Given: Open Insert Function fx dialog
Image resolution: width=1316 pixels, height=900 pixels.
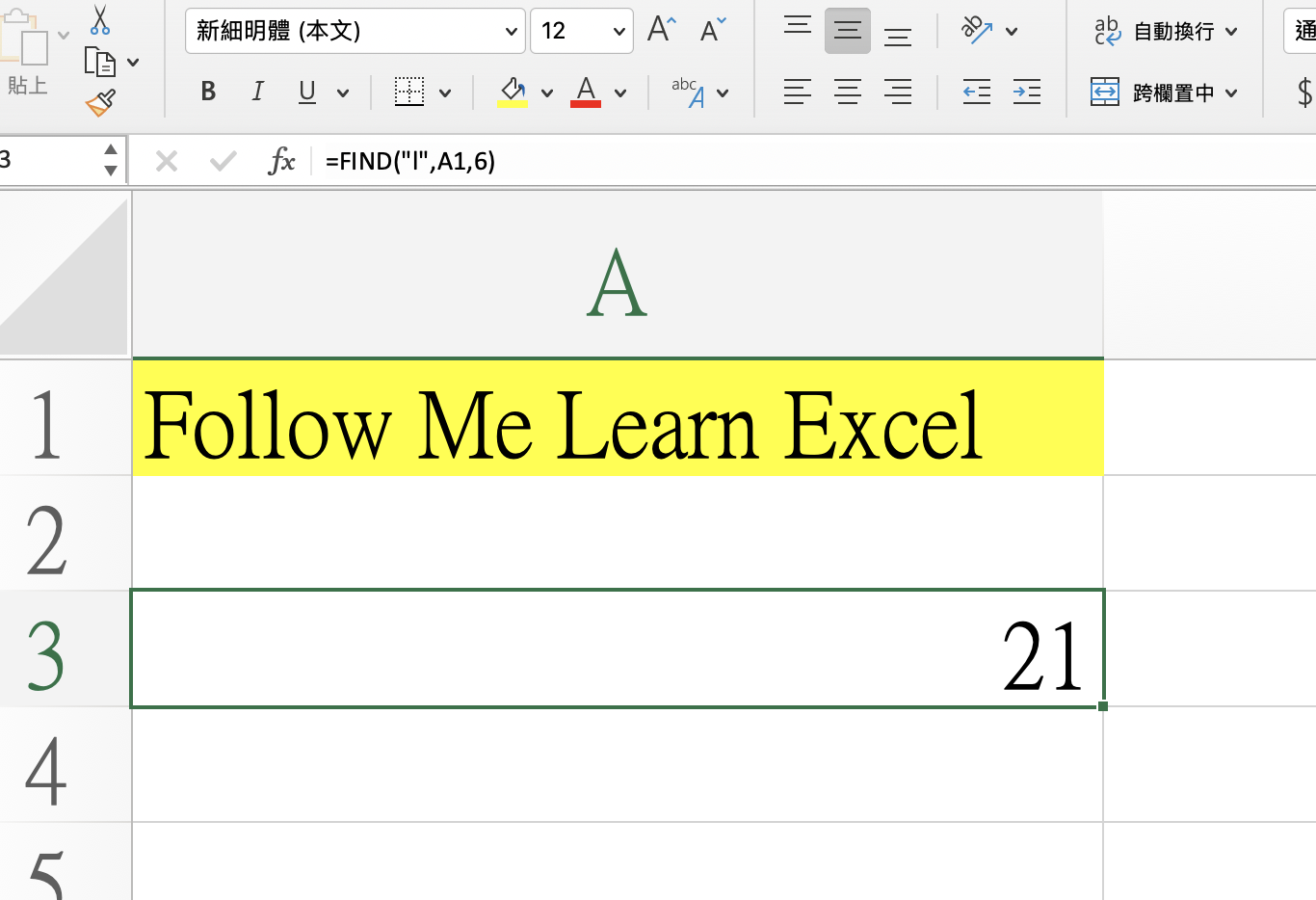Looking at the screenshot, I should [x=281, y=161].
